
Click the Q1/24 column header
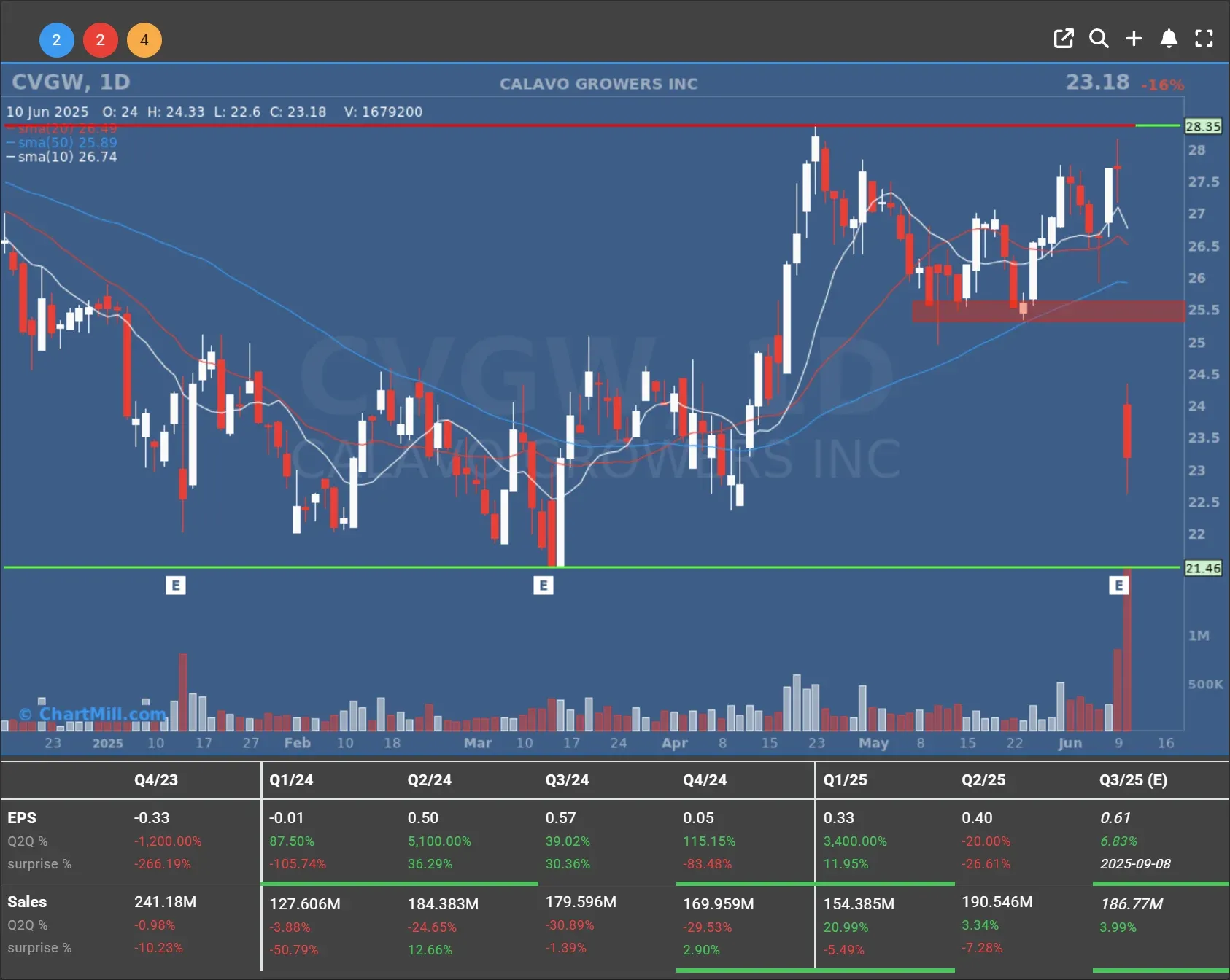(291, 780)
